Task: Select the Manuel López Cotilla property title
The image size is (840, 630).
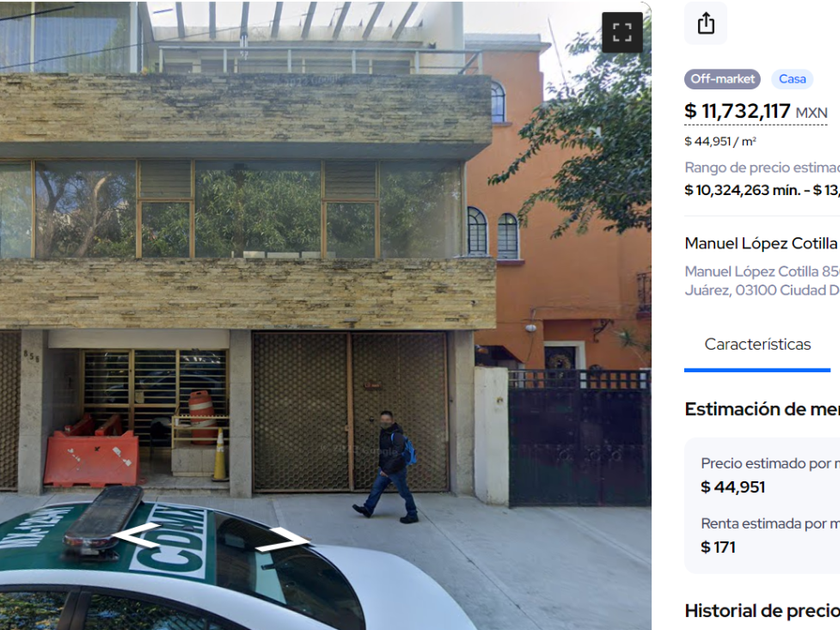Action: 762,243
